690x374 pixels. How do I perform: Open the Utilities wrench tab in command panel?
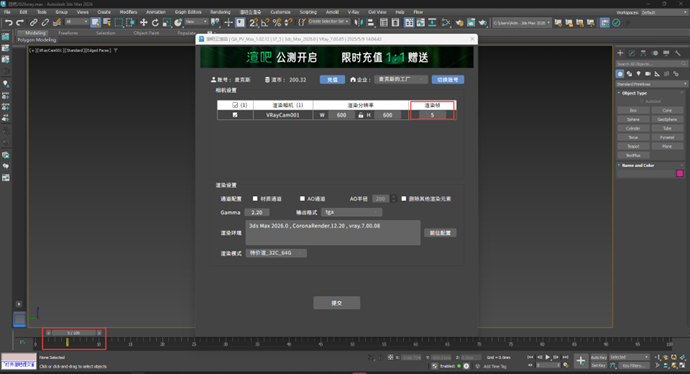coord(678,53)
